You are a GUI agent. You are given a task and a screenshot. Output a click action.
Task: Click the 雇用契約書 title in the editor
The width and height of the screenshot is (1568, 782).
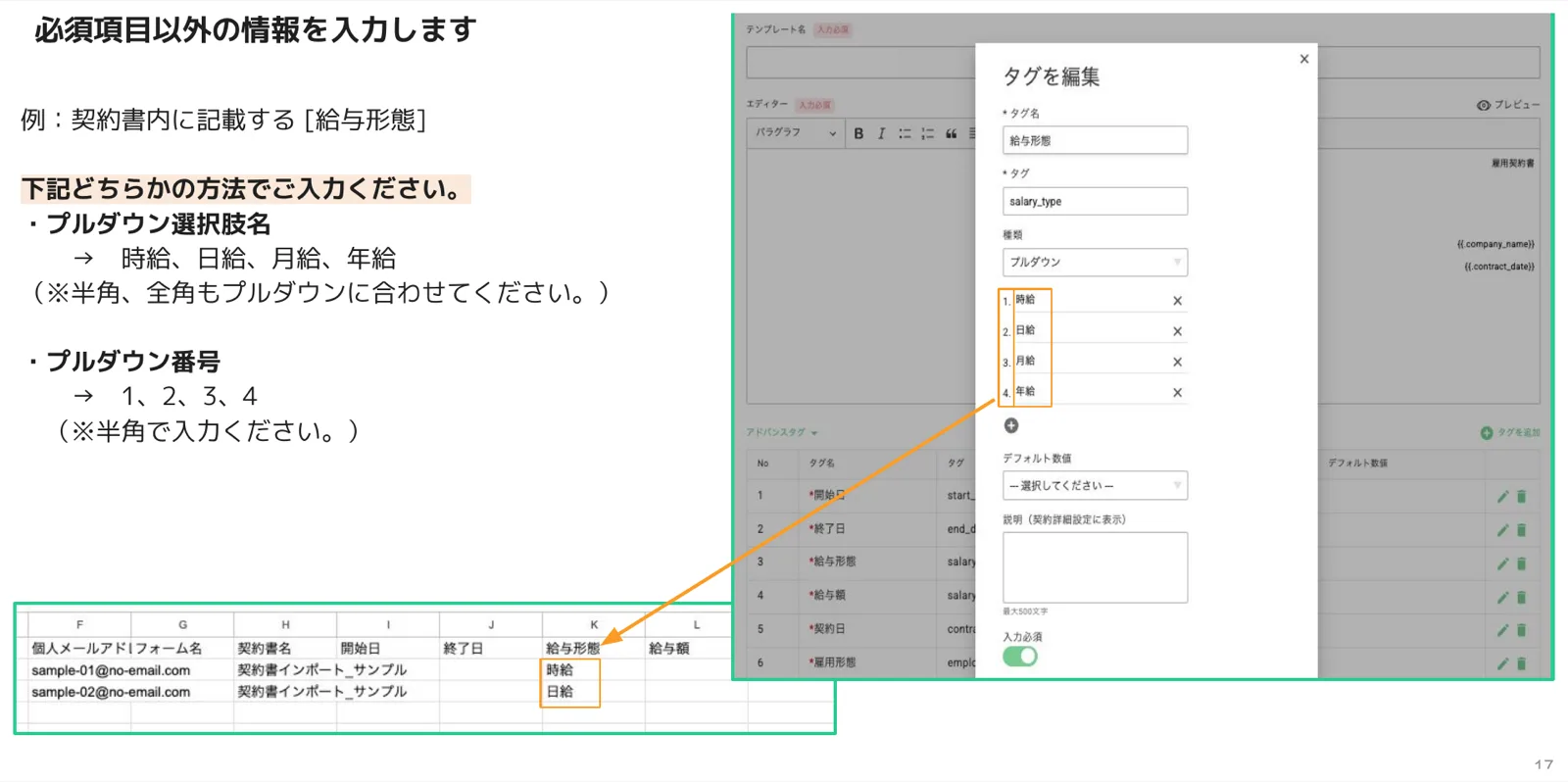pyautogui.click(x=1512, y=164)
